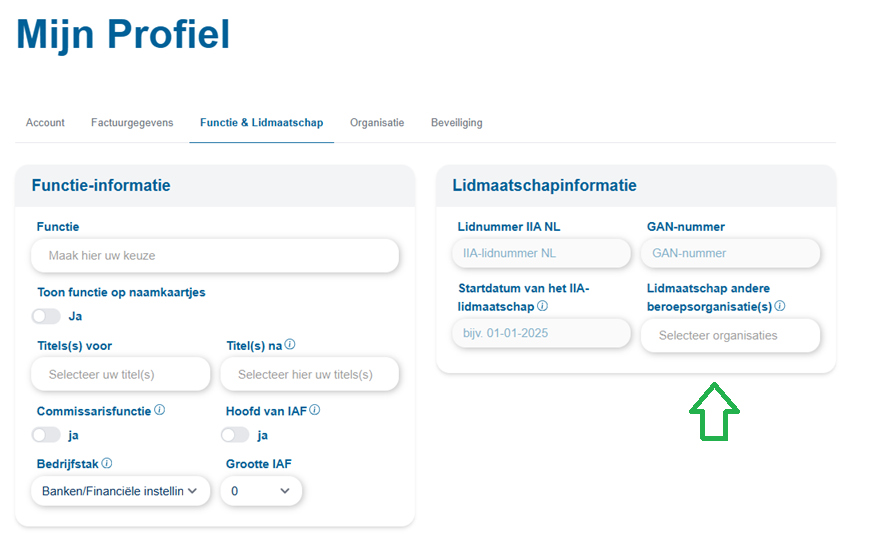The height and width of the screenshot is (548, 871).
Task: Switch on Hoofd van IAF toggle
Action: (x=235, y=435)
